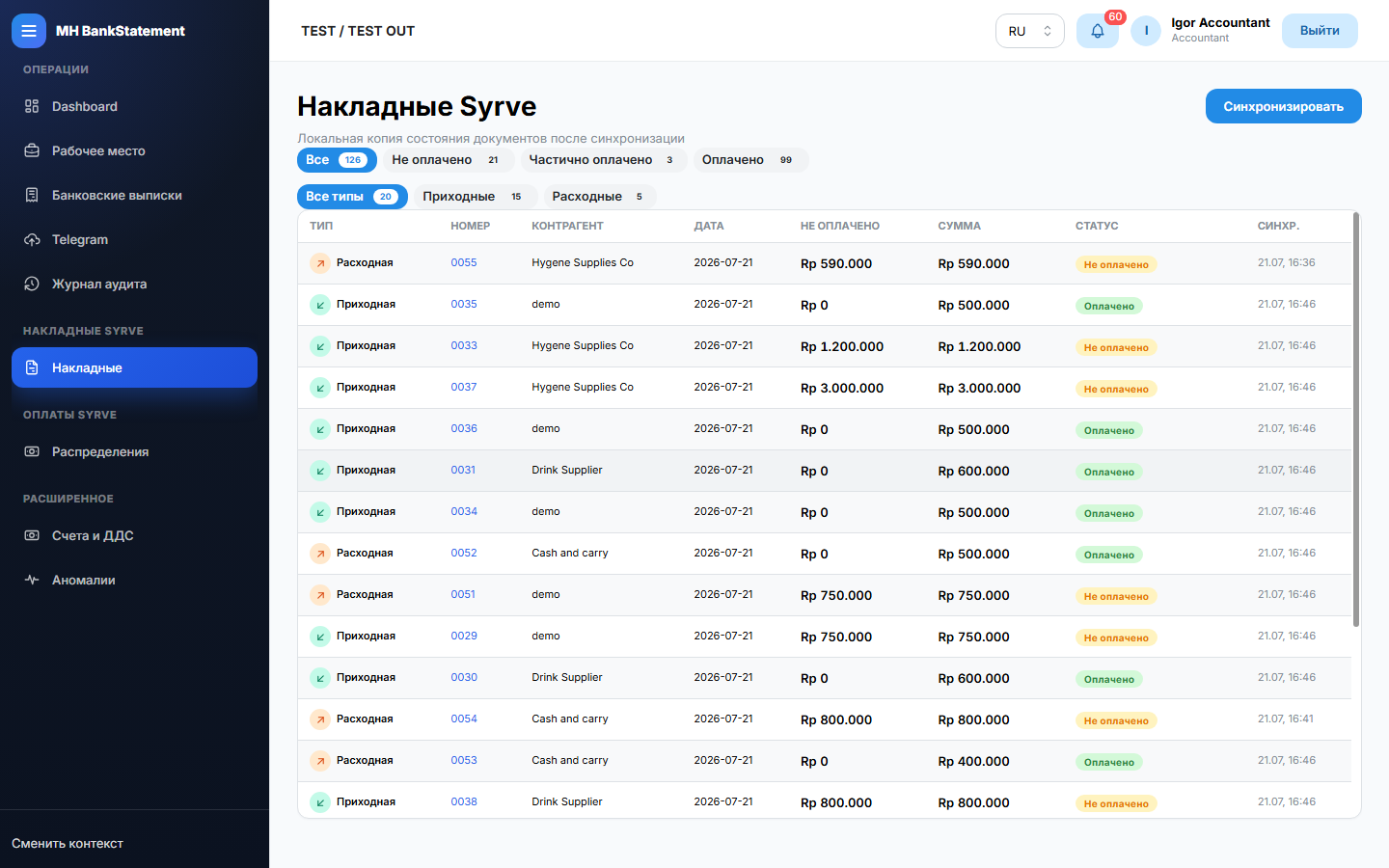Image resolution: width=1389 pixels, height=868 pixels.
Task: Click the Не оплачено badge for invoice 0051
Action: click(x=1116, y=596)
